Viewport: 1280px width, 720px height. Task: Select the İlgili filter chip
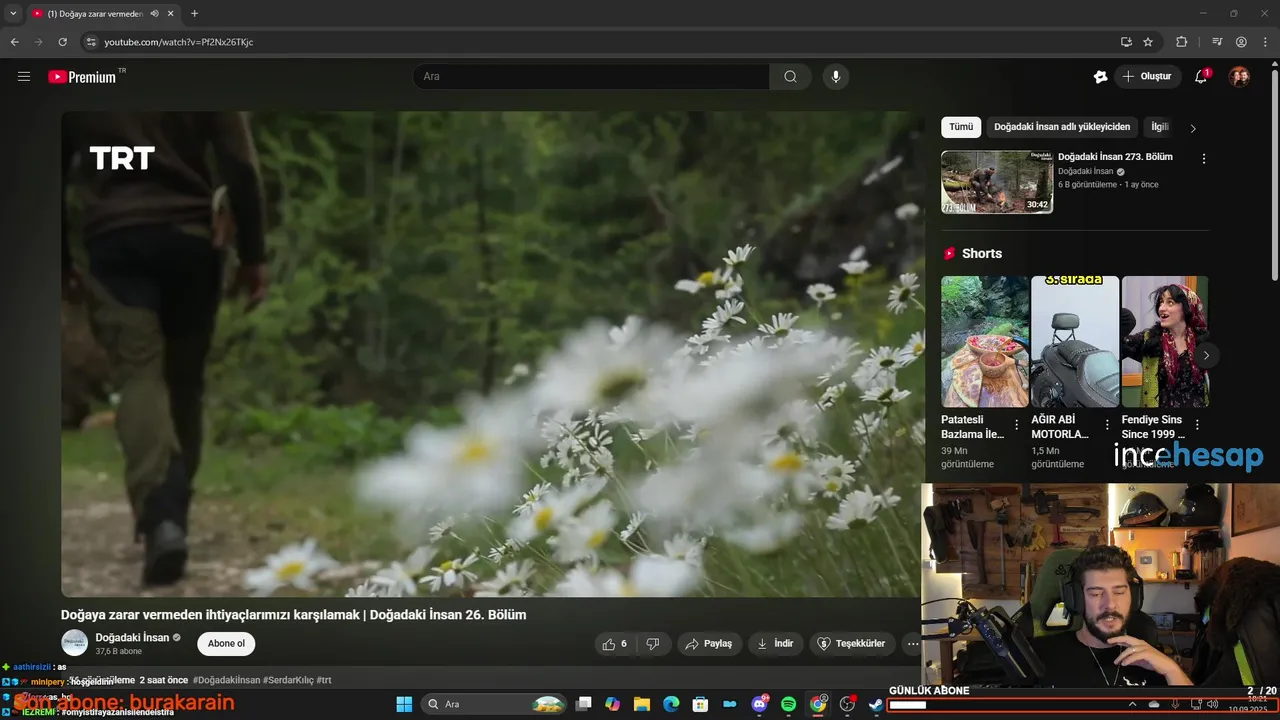(1160, 127)
